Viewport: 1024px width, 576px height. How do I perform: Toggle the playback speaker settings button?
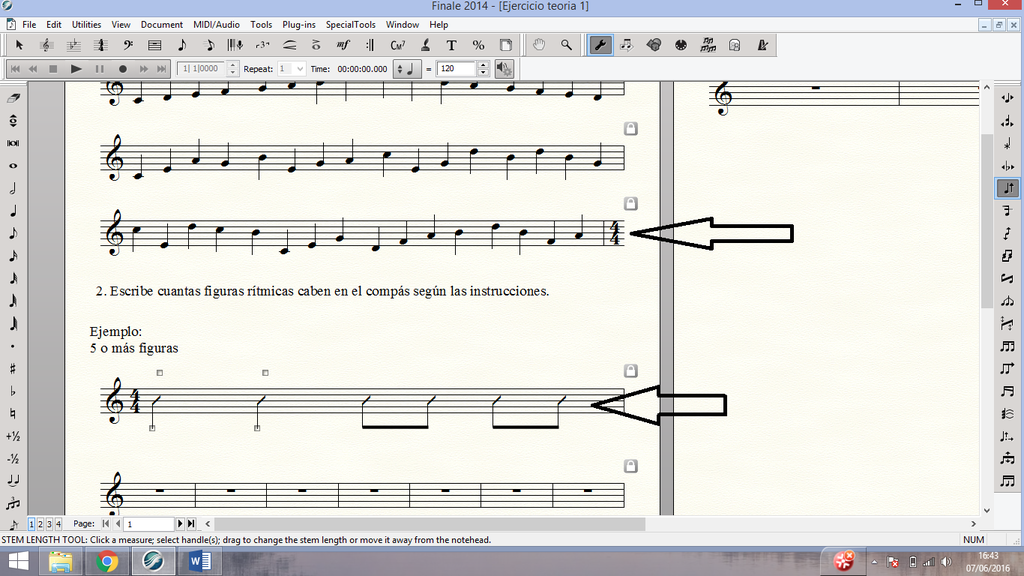(504, 69)
